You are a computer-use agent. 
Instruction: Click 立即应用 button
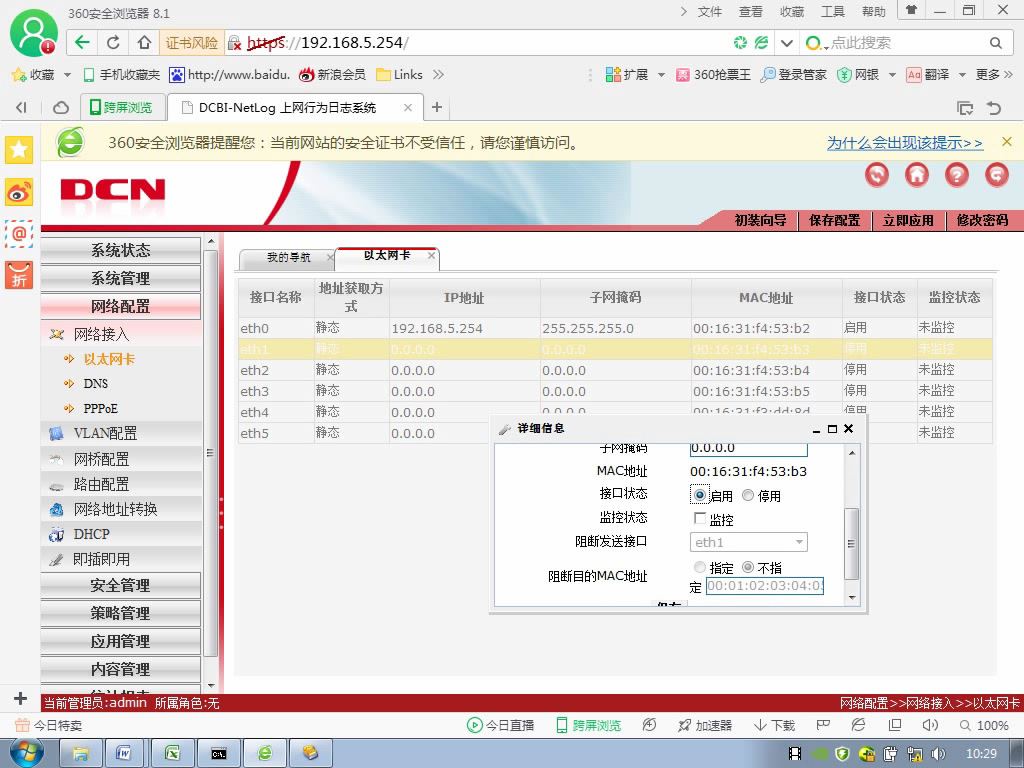click(x=908, y=220)
